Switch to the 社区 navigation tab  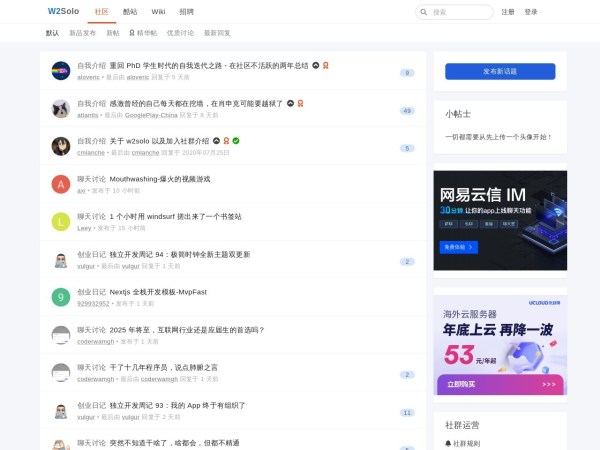click(101, 12)
